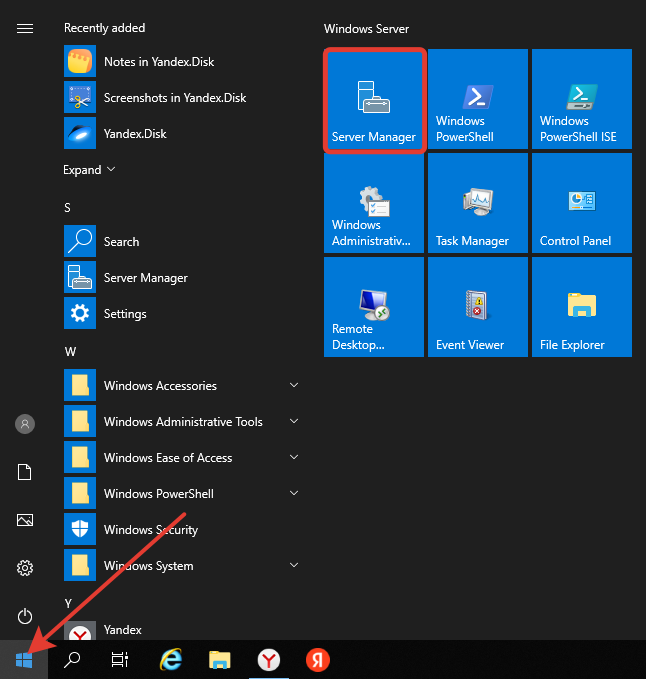Launch the Event Viewer tile
Screen dimensions: 646x679
[478, 307]
